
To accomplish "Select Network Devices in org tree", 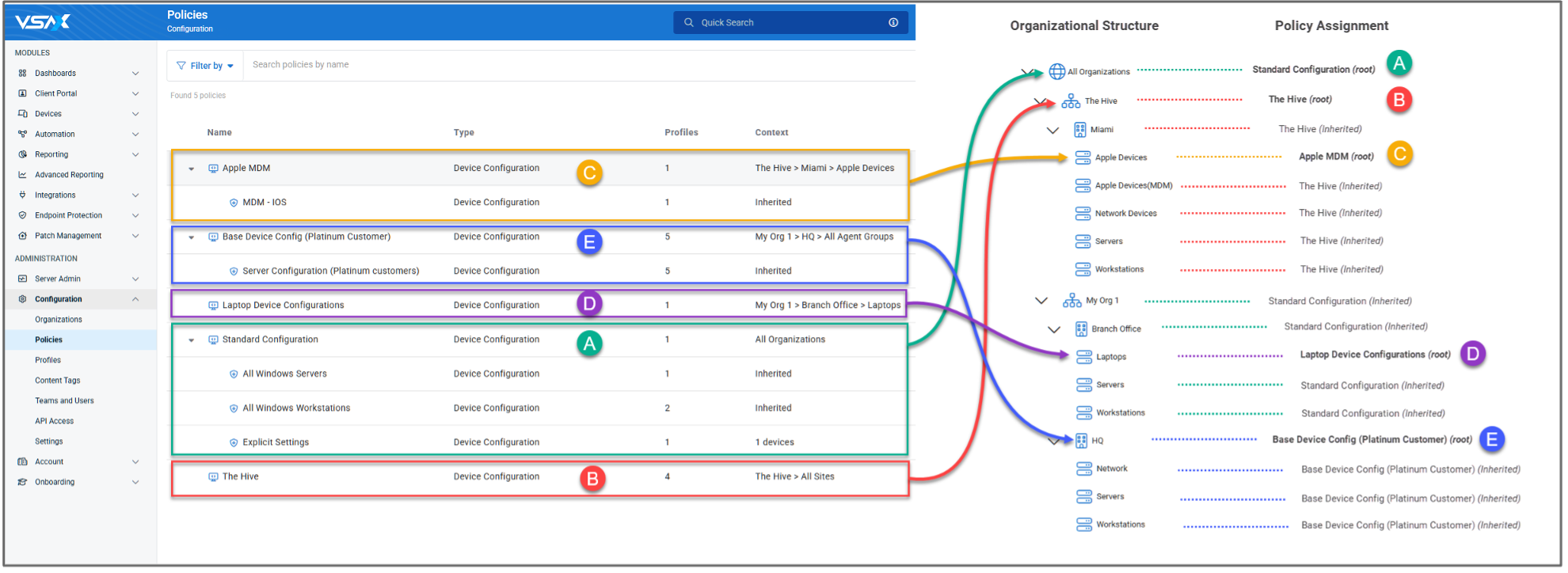I will tap(1125, 214).
